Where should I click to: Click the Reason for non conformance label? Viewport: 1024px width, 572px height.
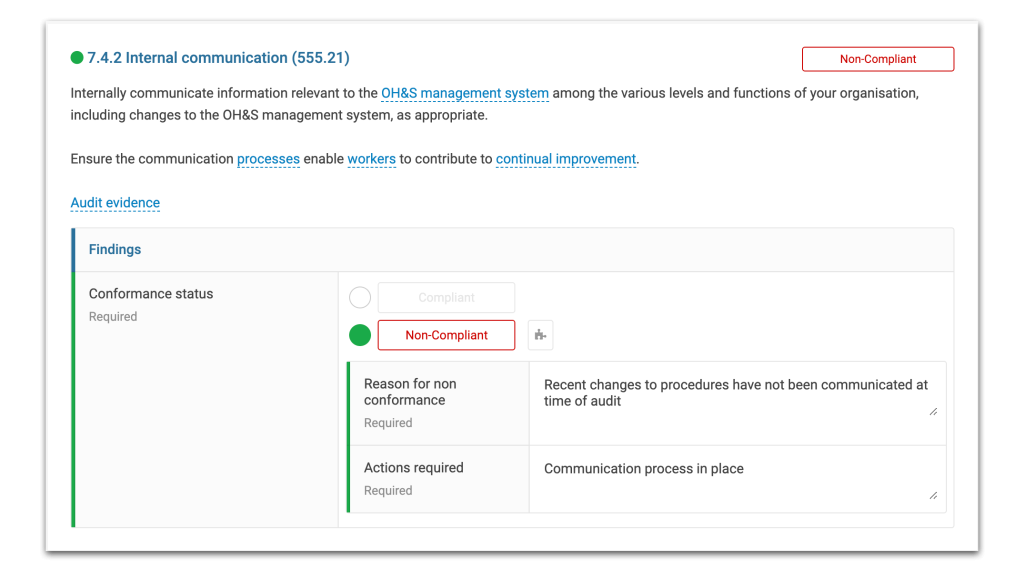point(410,392)
